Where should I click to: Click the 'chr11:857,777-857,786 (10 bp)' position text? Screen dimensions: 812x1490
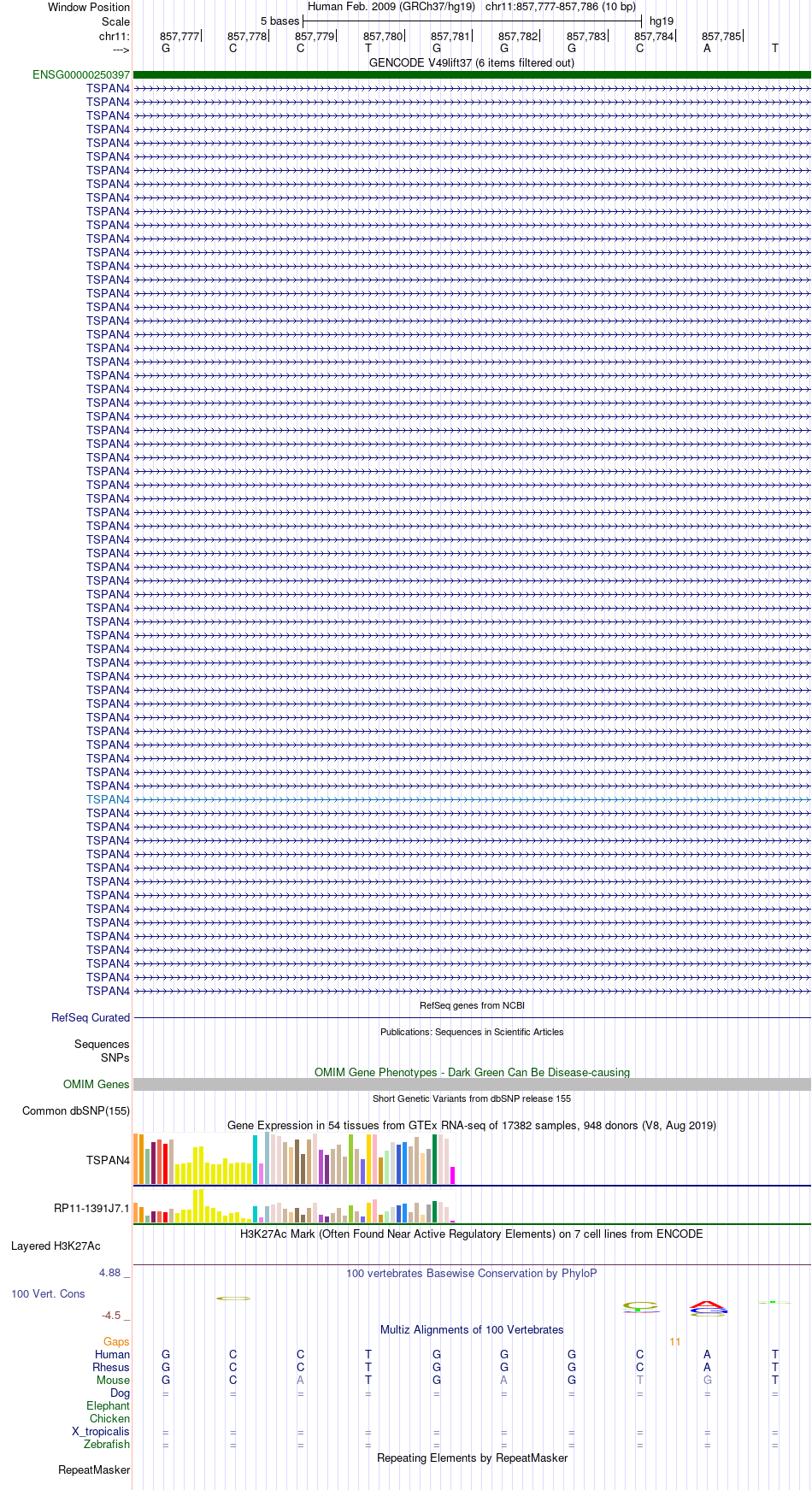[x=561, y=7]
